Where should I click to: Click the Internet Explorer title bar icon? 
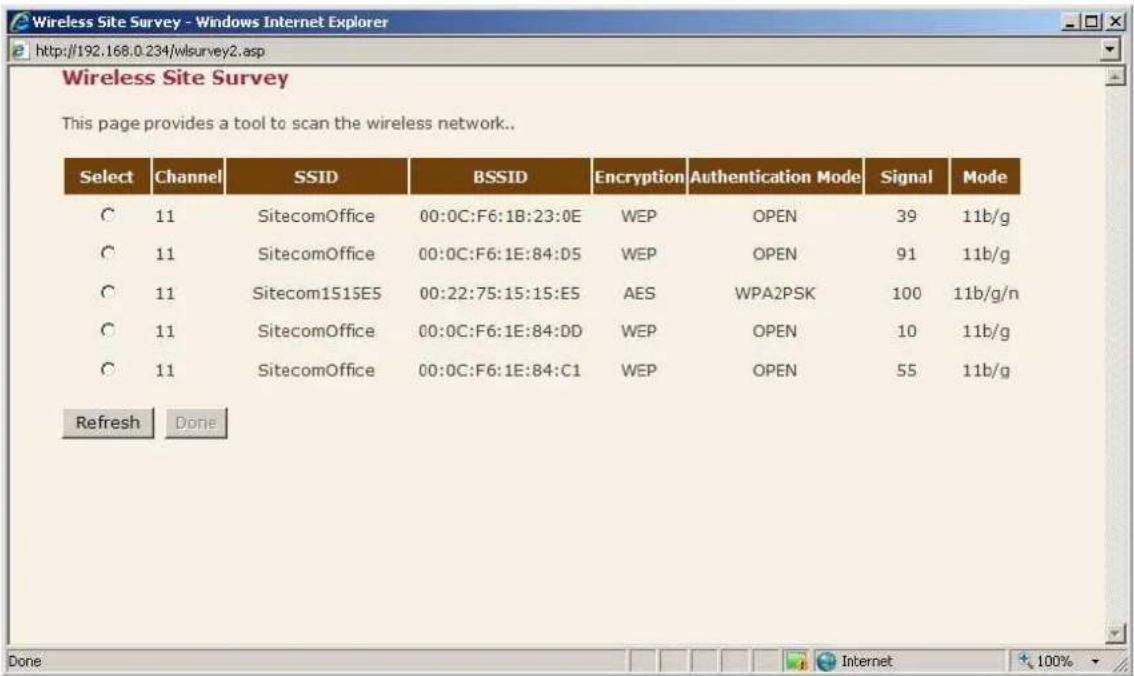[20, 22]
